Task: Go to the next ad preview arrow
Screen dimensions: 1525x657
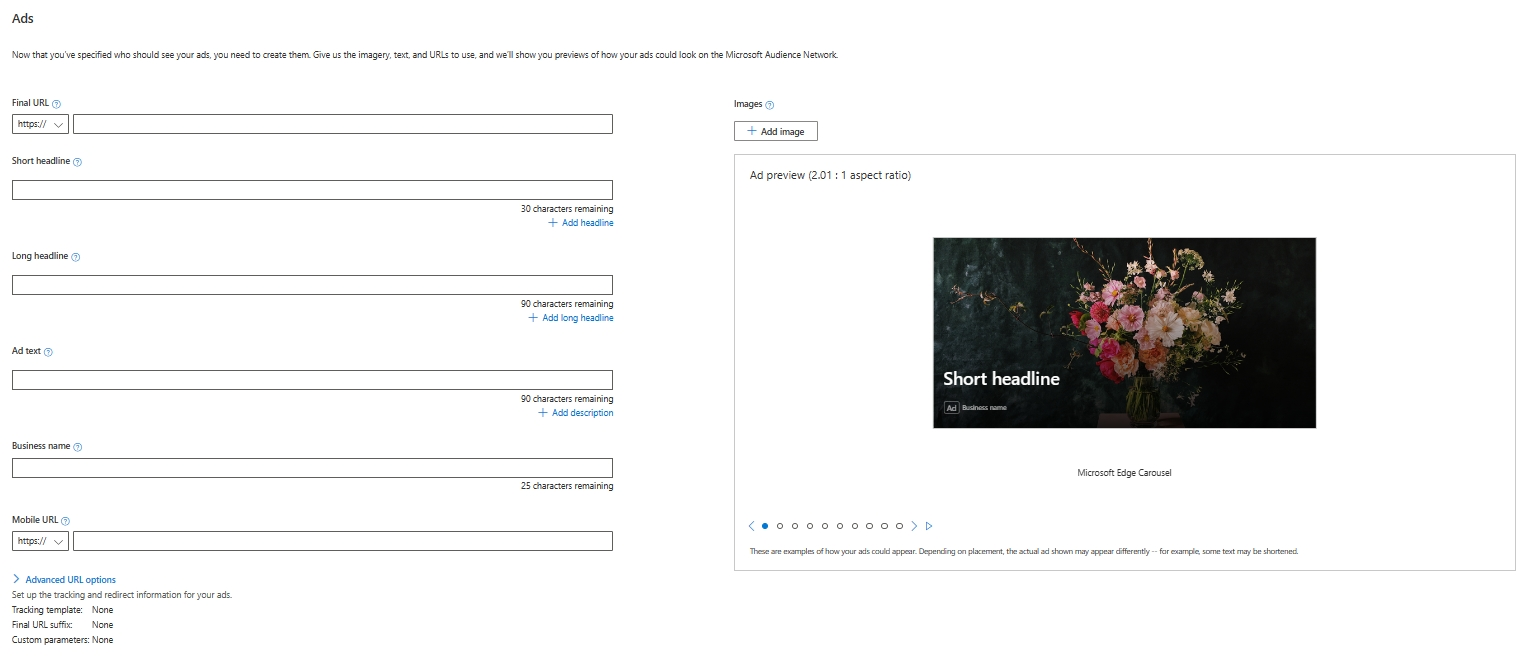Action: click(x=914, y=526)
